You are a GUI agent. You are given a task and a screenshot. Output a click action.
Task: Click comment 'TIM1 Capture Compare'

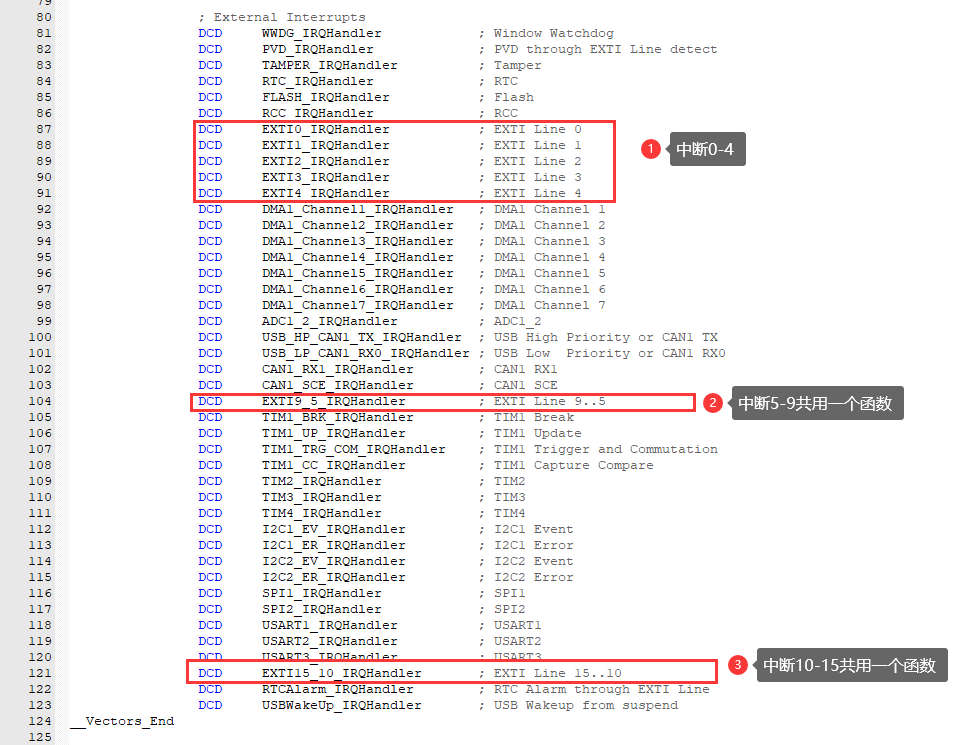tap(573, 466)
